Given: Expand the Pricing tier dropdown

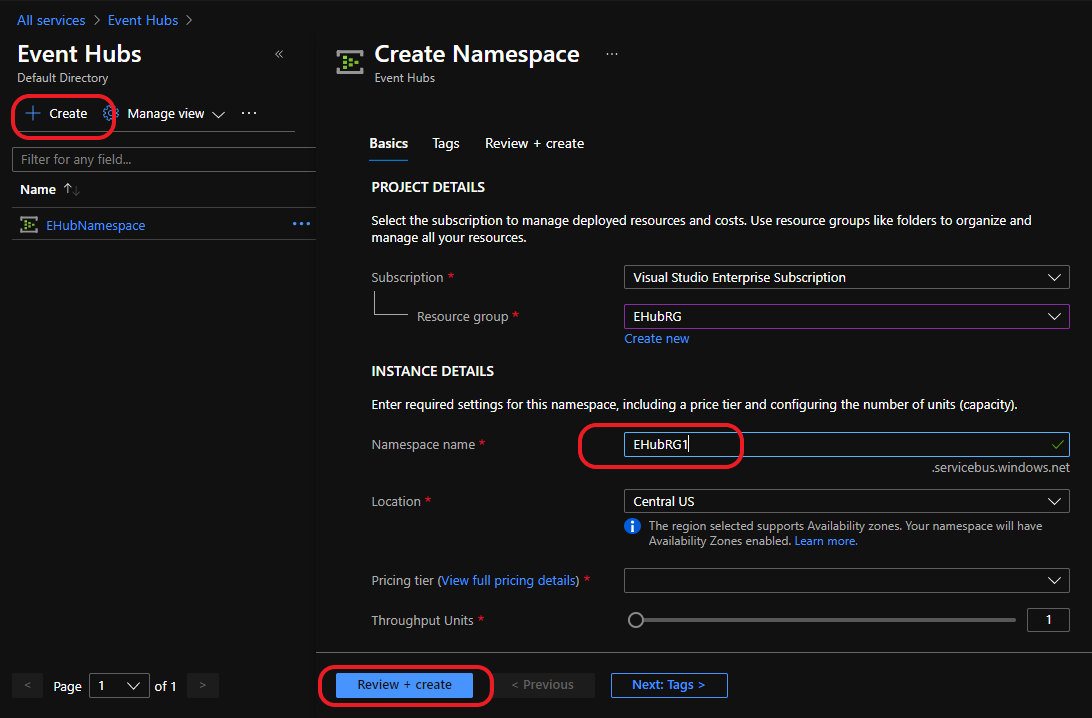Looking at the screenshot, I should click(846, 580).
